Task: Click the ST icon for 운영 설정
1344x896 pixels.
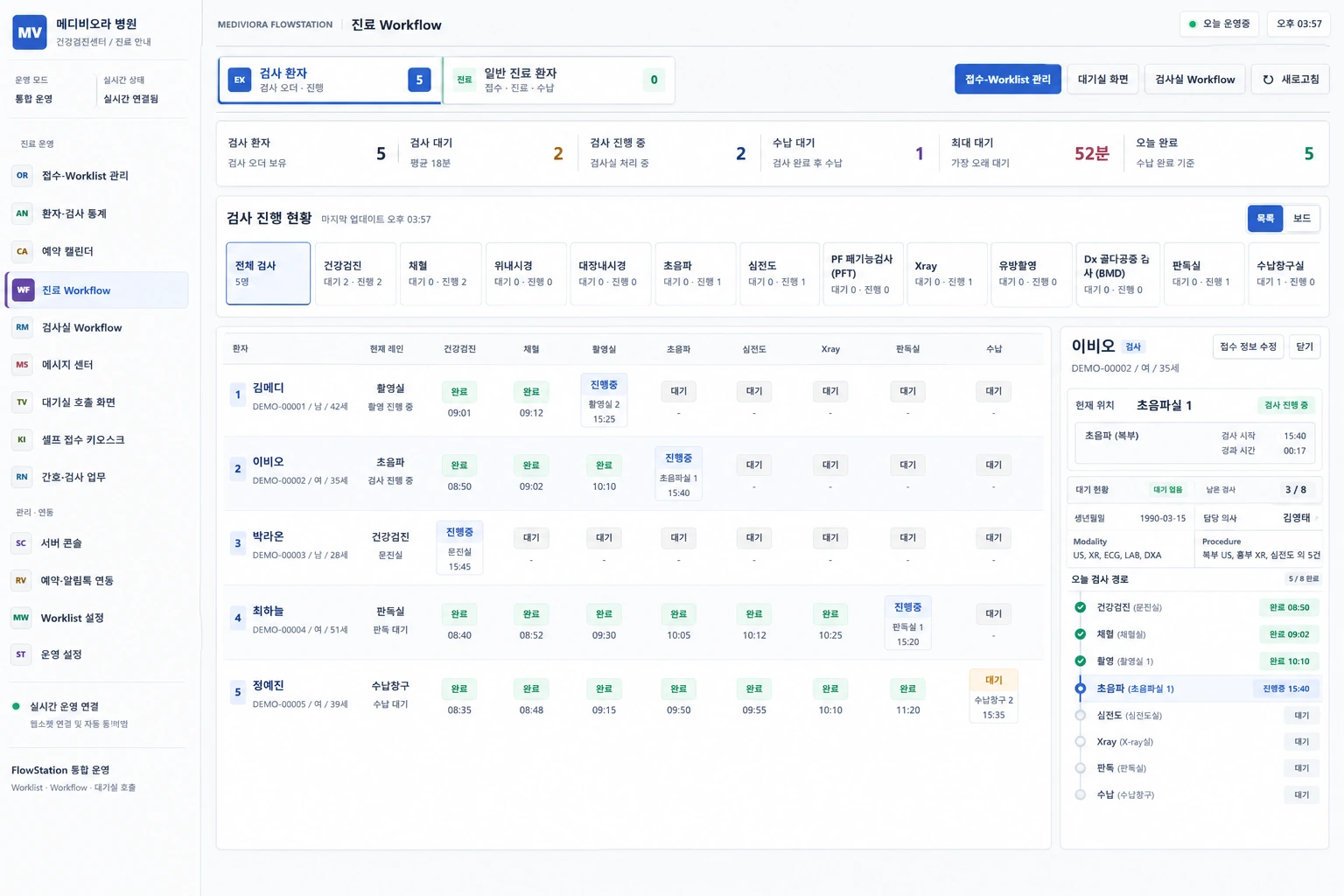Action: 21,654
